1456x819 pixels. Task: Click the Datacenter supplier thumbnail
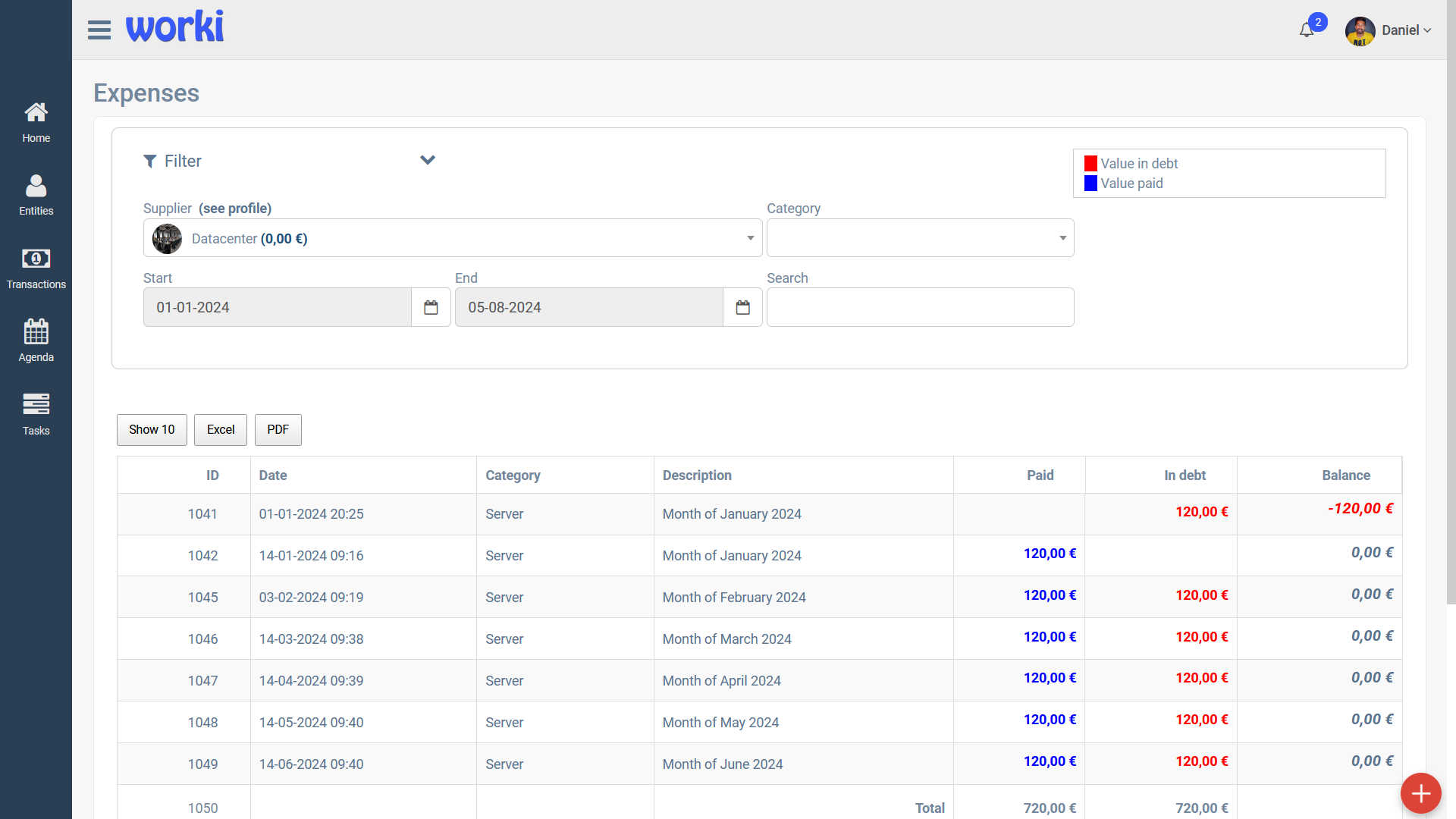pyautogui.click(x=167, y=238)
